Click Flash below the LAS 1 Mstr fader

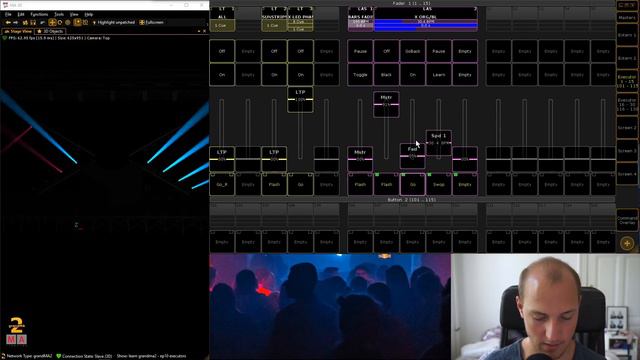pos(360,184)
